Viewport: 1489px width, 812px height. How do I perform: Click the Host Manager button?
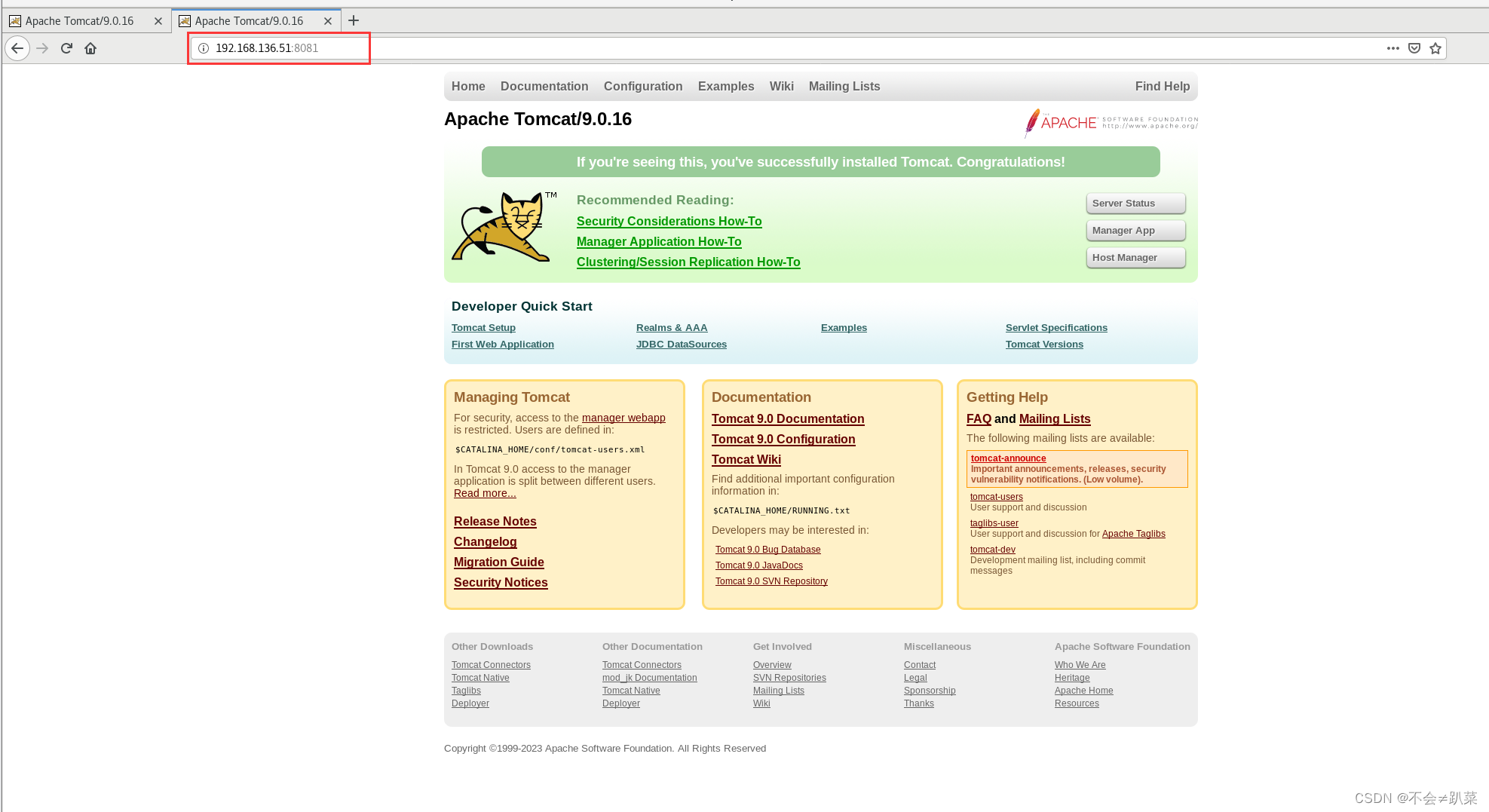(x=1135, y=258)
